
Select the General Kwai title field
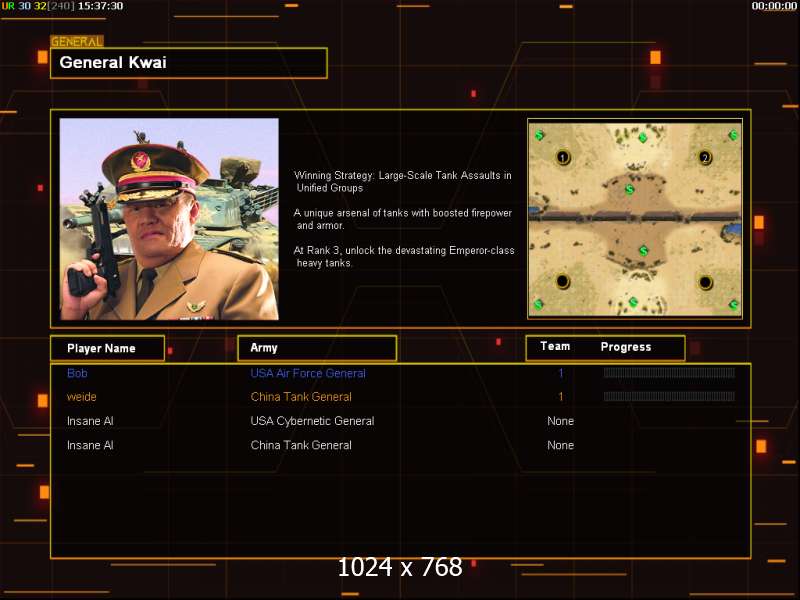pyautogui.click(x=189, y=63)
